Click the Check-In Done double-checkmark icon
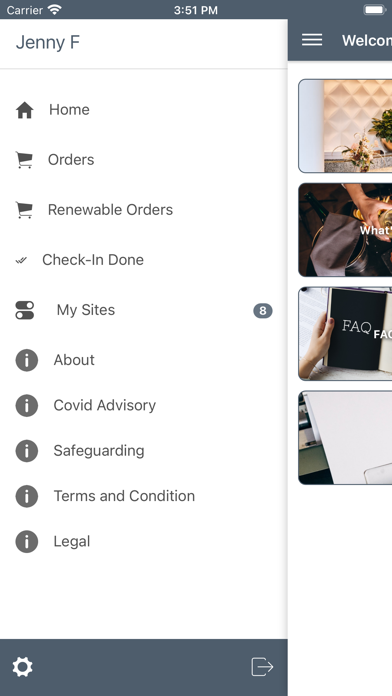 point(21,260)
